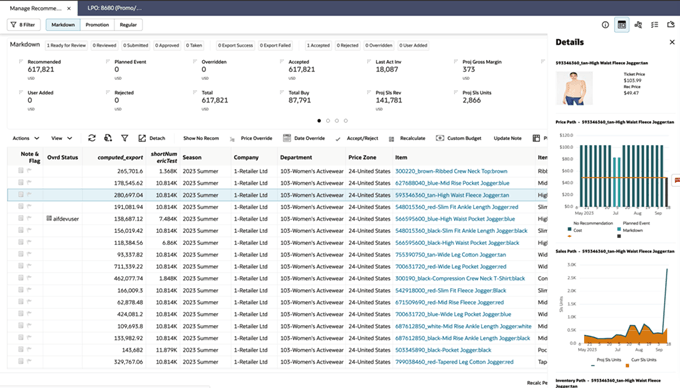The height and width of the screenshot is (388, 680).
Task: Click the comment flag on the chart edge
Action: [676, 181]
